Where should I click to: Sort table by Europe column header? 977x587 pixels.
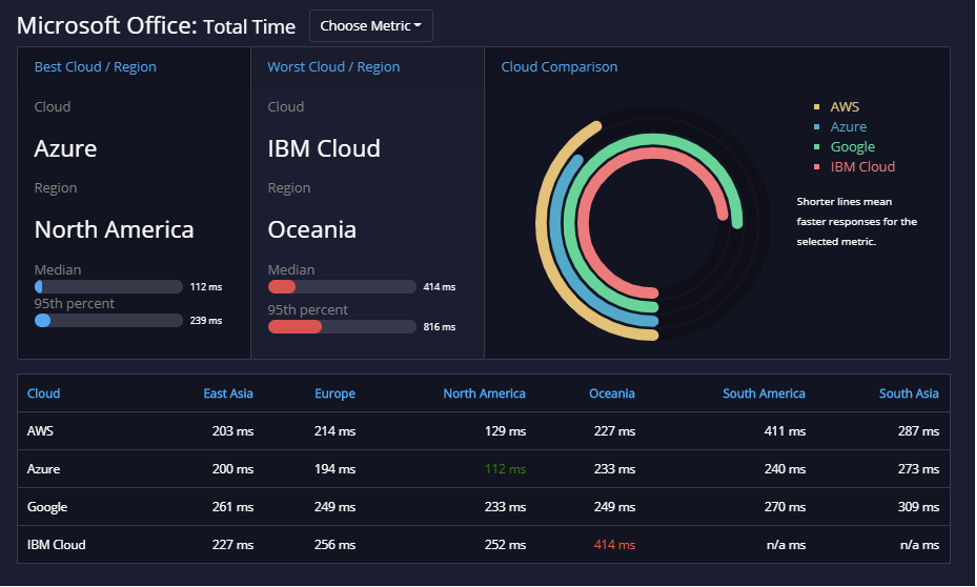point(335,394)
